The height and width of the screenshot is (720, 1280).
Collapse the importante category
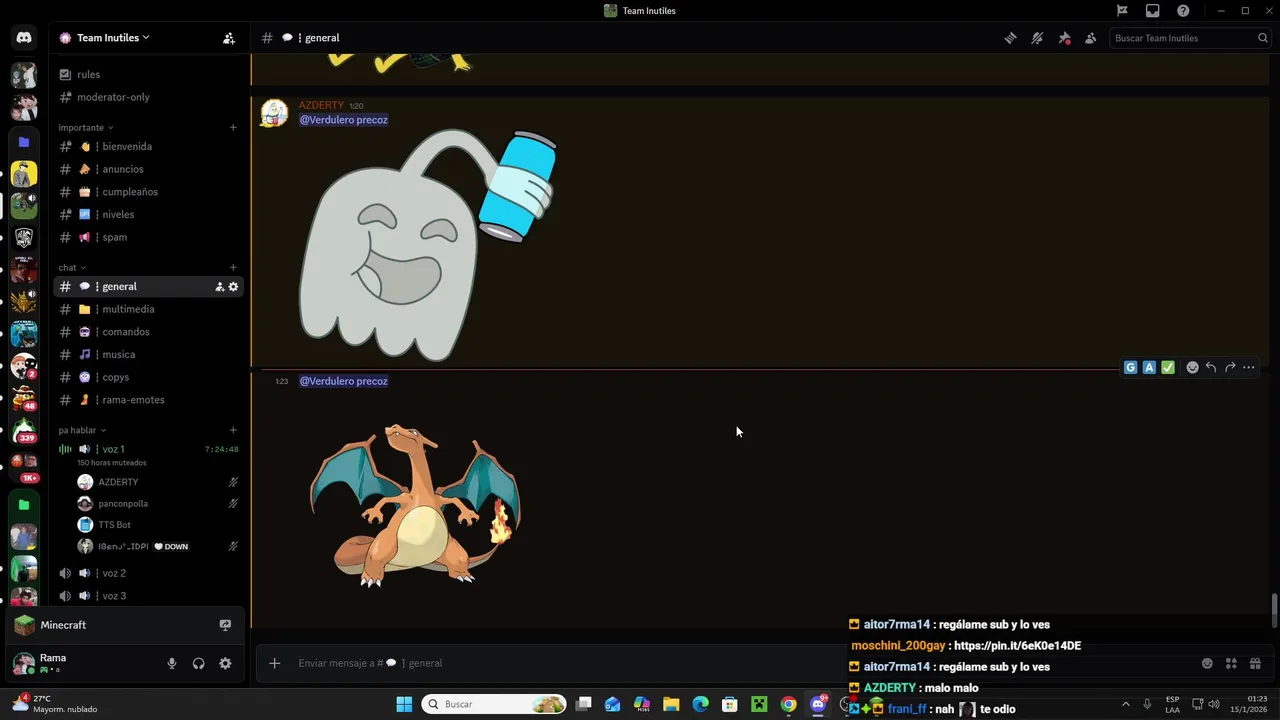85,128
